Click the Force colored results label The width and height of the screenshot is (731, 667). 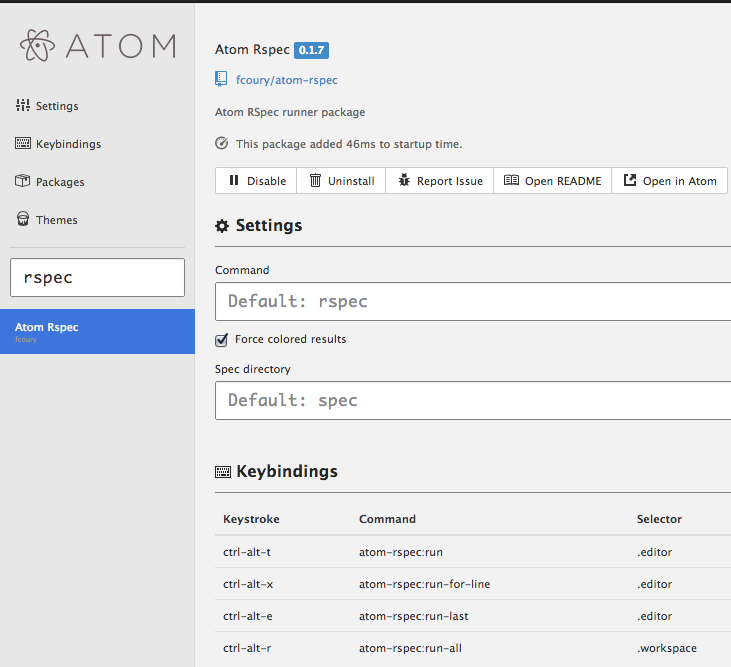(x=290, y=339)
